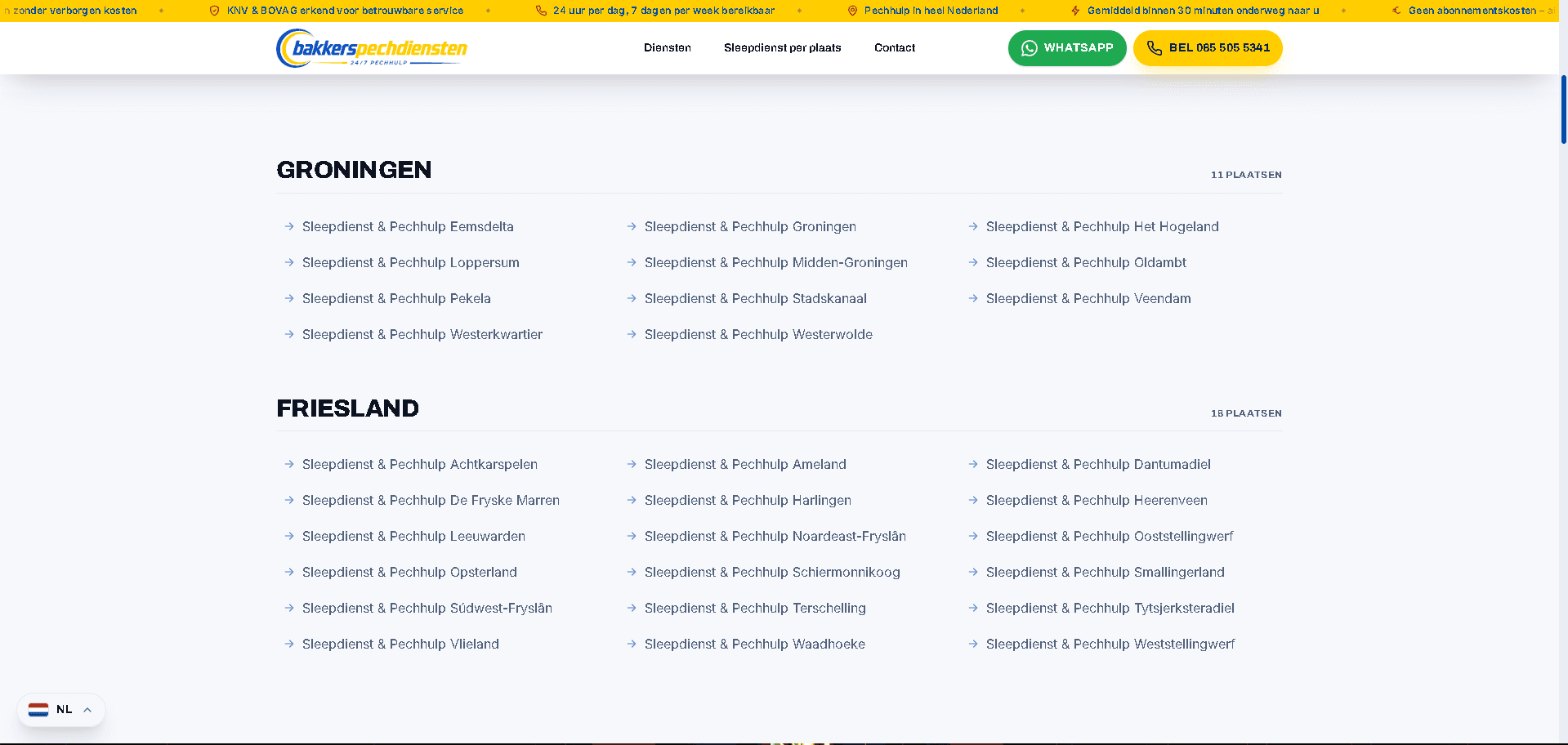Click the shield icon beside KNV & BOVAG
1568x745 pixels.
(215, 11)
